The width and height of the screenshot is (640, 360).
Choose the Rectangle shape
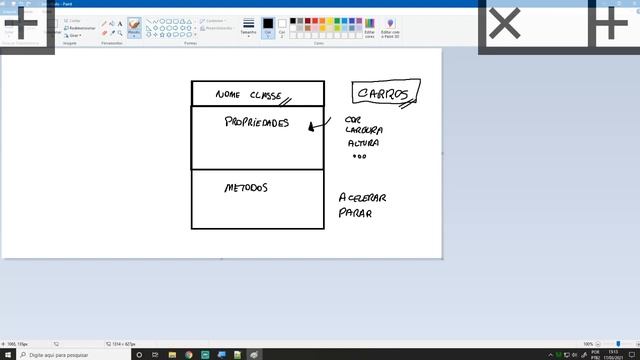tap(169, 21)
